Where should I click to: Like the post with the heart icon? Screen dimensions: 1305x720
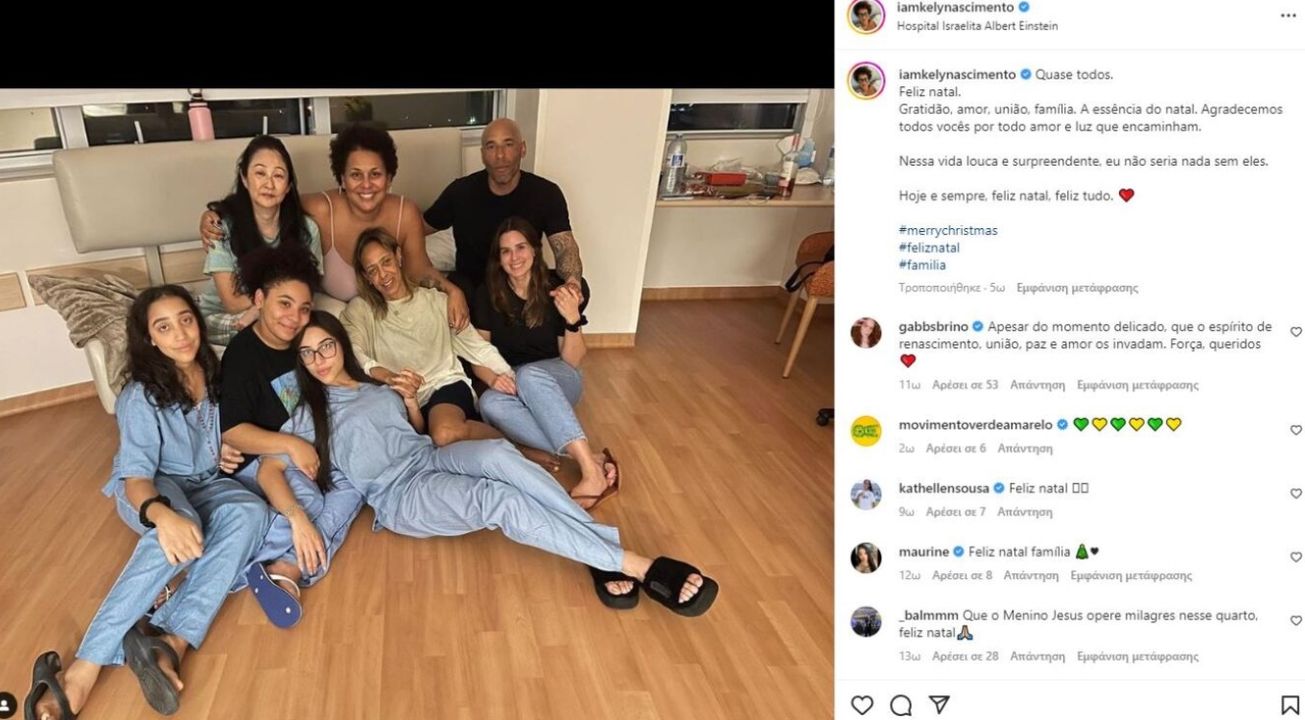point(861,705)
